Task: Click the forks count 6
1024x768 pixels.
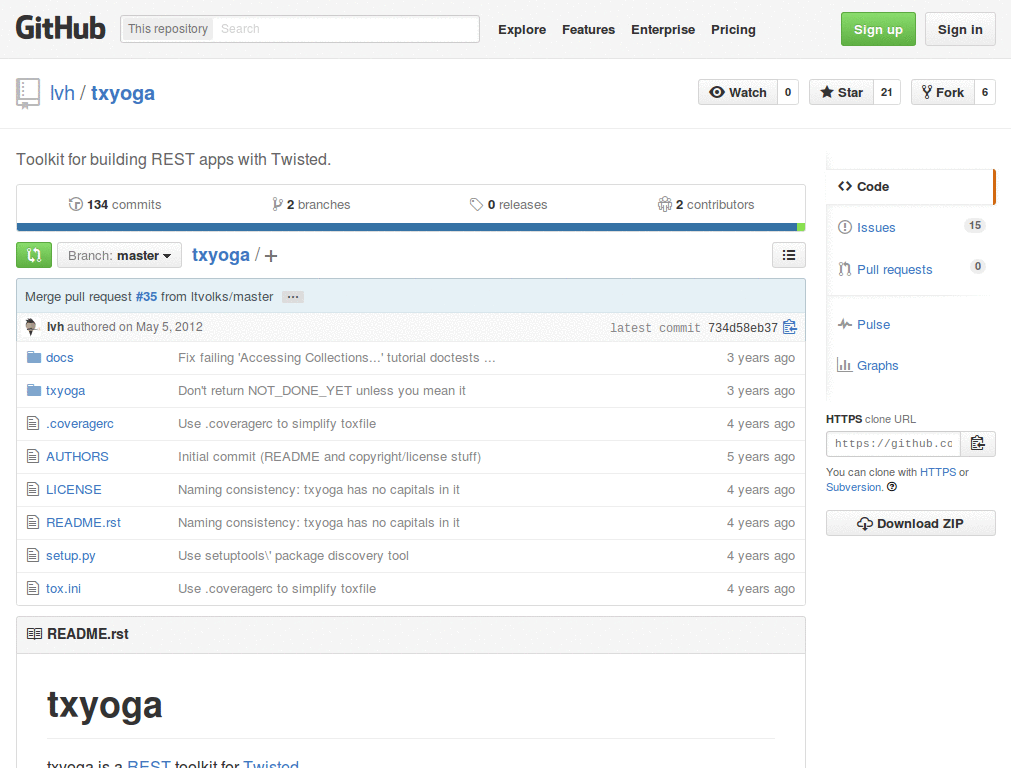Action: (985, 92)
